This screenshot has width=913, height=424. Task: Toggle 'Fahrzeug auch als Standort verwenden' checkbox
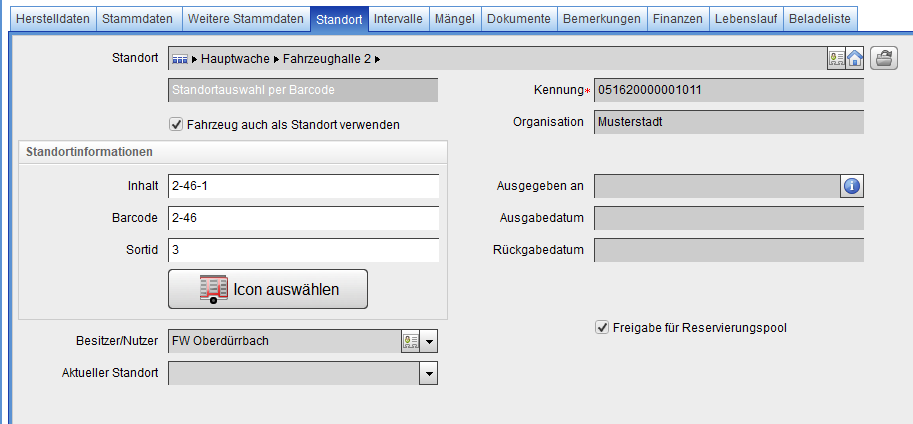click(178, 125)
